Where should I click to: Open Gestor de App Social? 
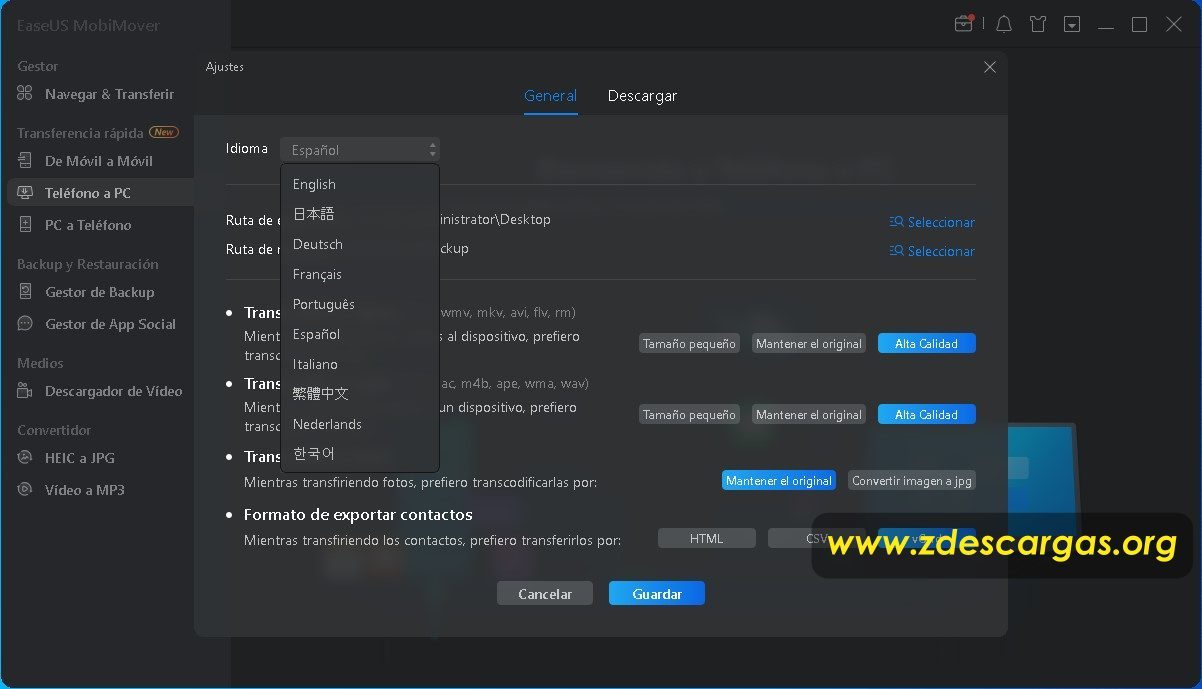(x=97, y=324)
